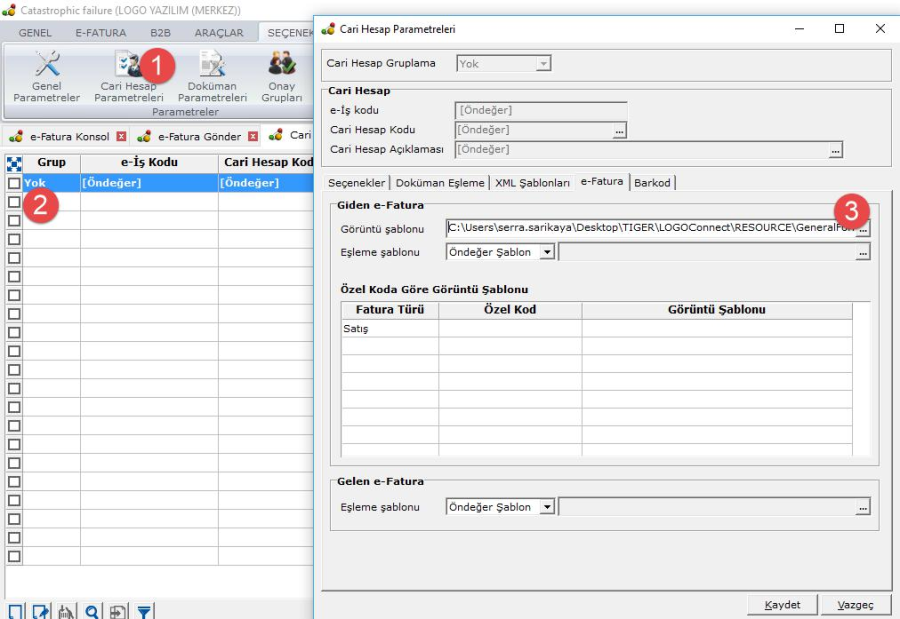Click the e-İş Kodu column header

click(149, 163)
